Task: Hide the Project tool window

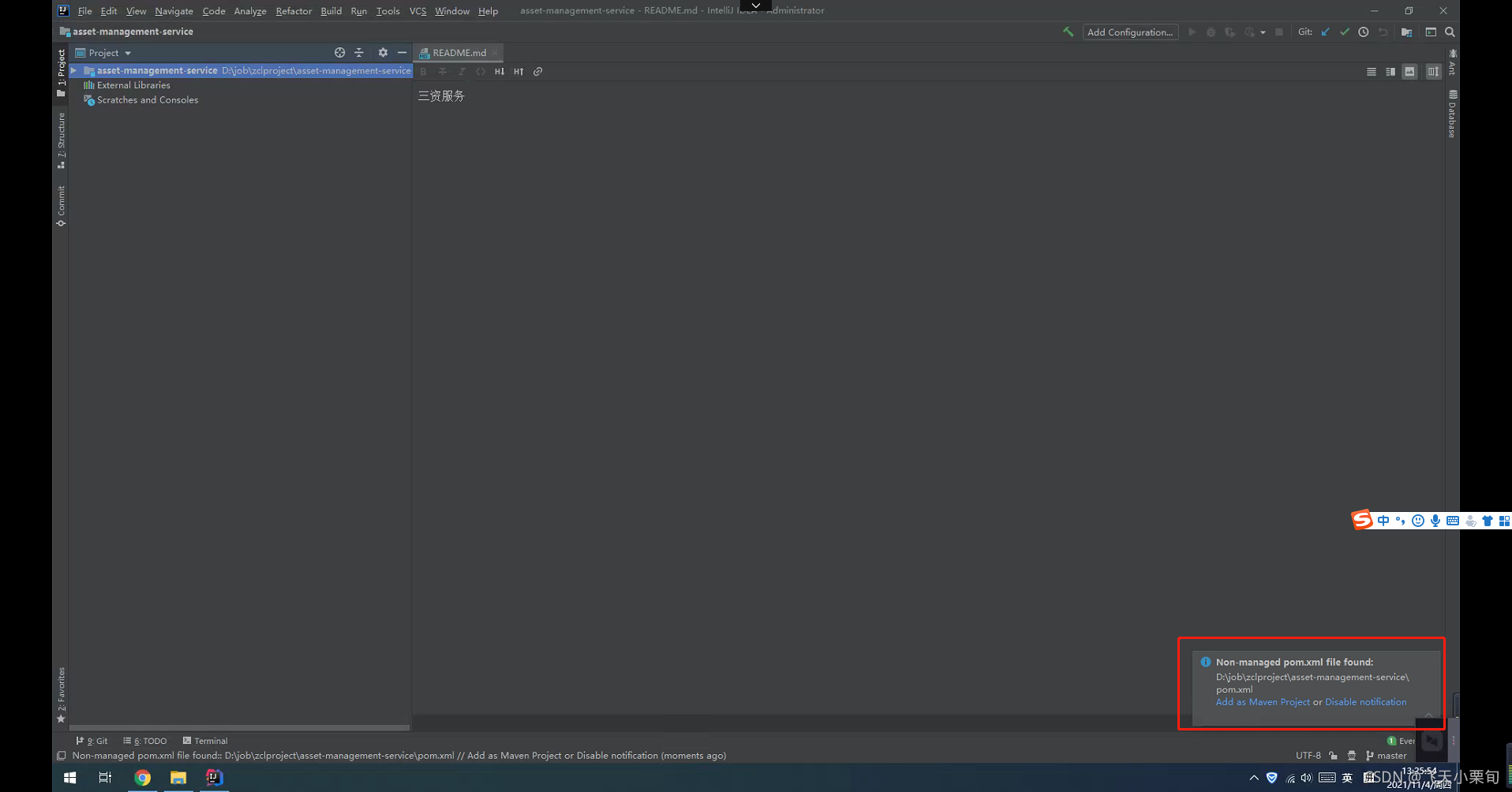Action: (402, 53)
